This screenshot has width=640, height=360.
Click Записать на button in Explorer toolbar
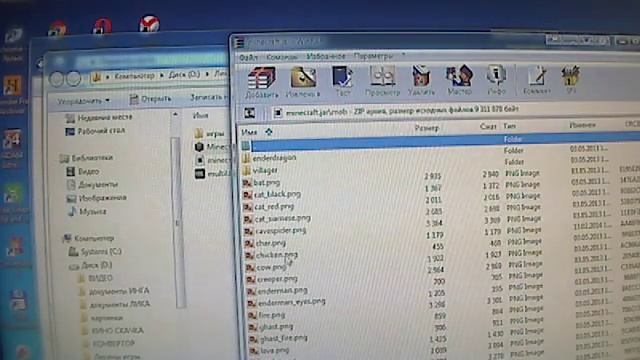[x=208, y=98]
